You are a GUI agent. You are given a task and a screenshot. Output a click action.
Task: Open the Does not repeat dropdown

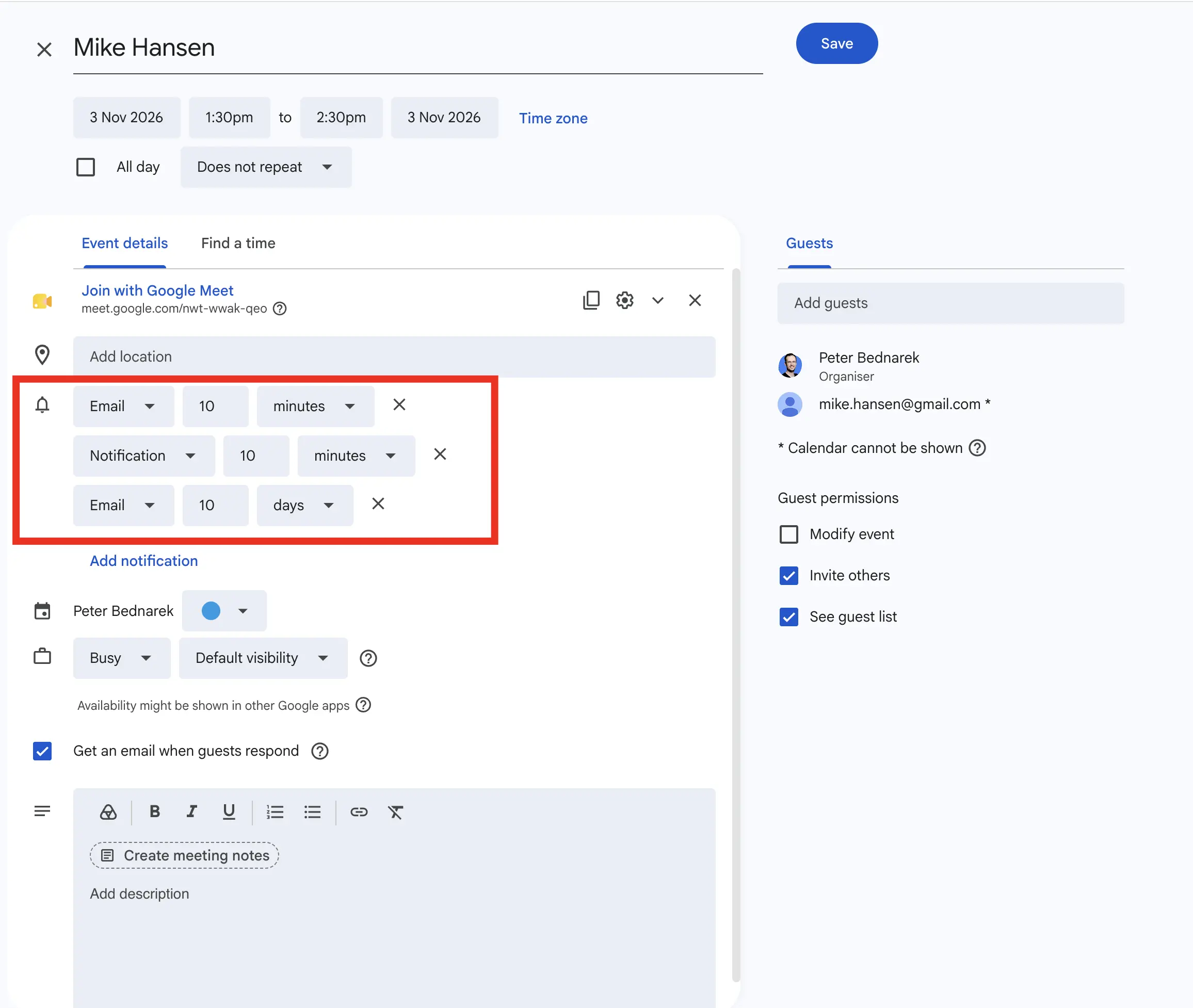click(266, 167)
